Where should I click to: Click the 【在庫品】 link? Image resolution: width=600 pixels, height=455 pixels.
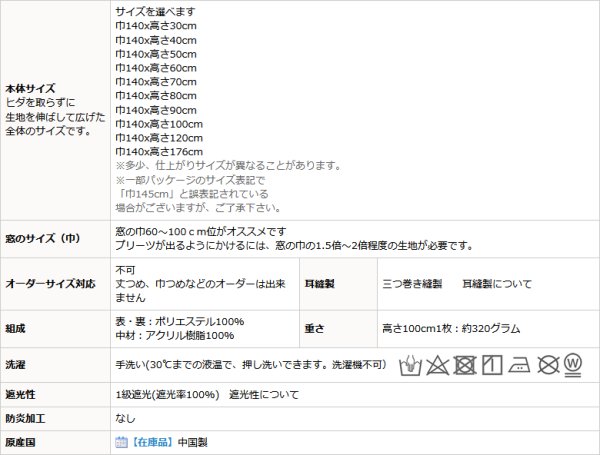[x=153, y=442]
